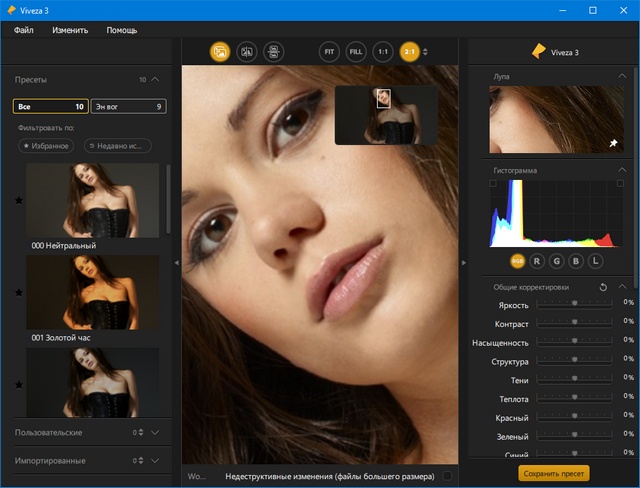The width and height of the screenshot is (640, 488).
Task: Select the single image view mode icon
Action: (x=220, y=51)
